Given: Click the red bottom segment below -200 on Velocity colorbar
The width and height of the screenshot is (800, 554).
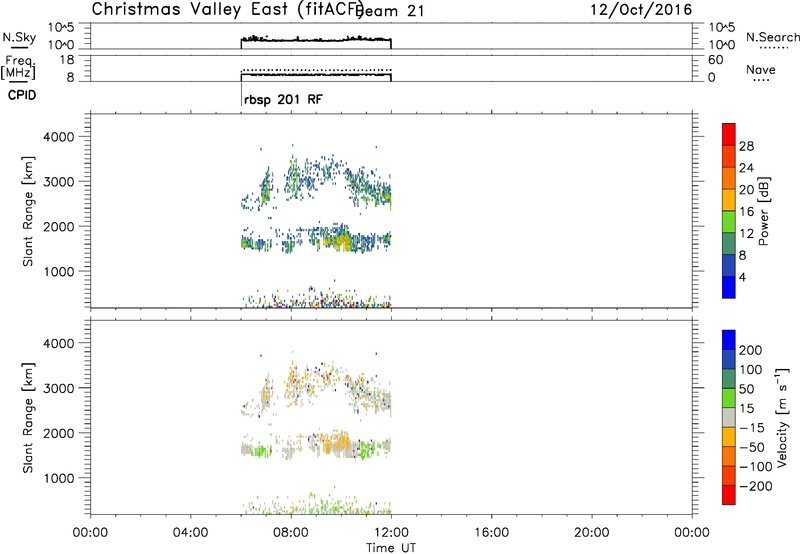Looking at the screenshot, I should coord(729,495).
